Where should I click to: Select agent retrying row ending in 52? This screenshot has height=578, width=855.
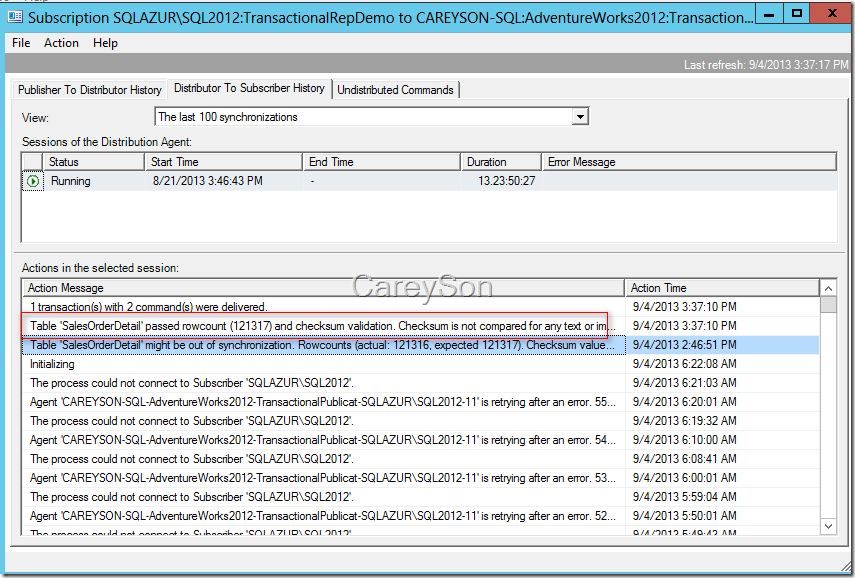pyautogui.click(x=421, y=516)
